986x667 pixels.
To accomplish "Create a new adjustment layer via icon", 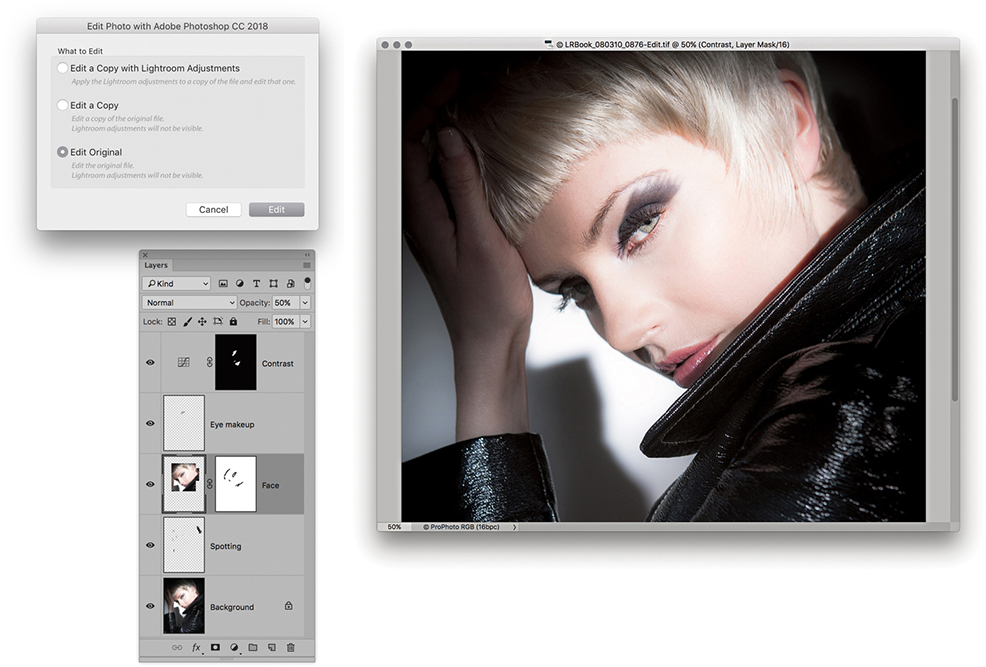I will pos(234,648).
